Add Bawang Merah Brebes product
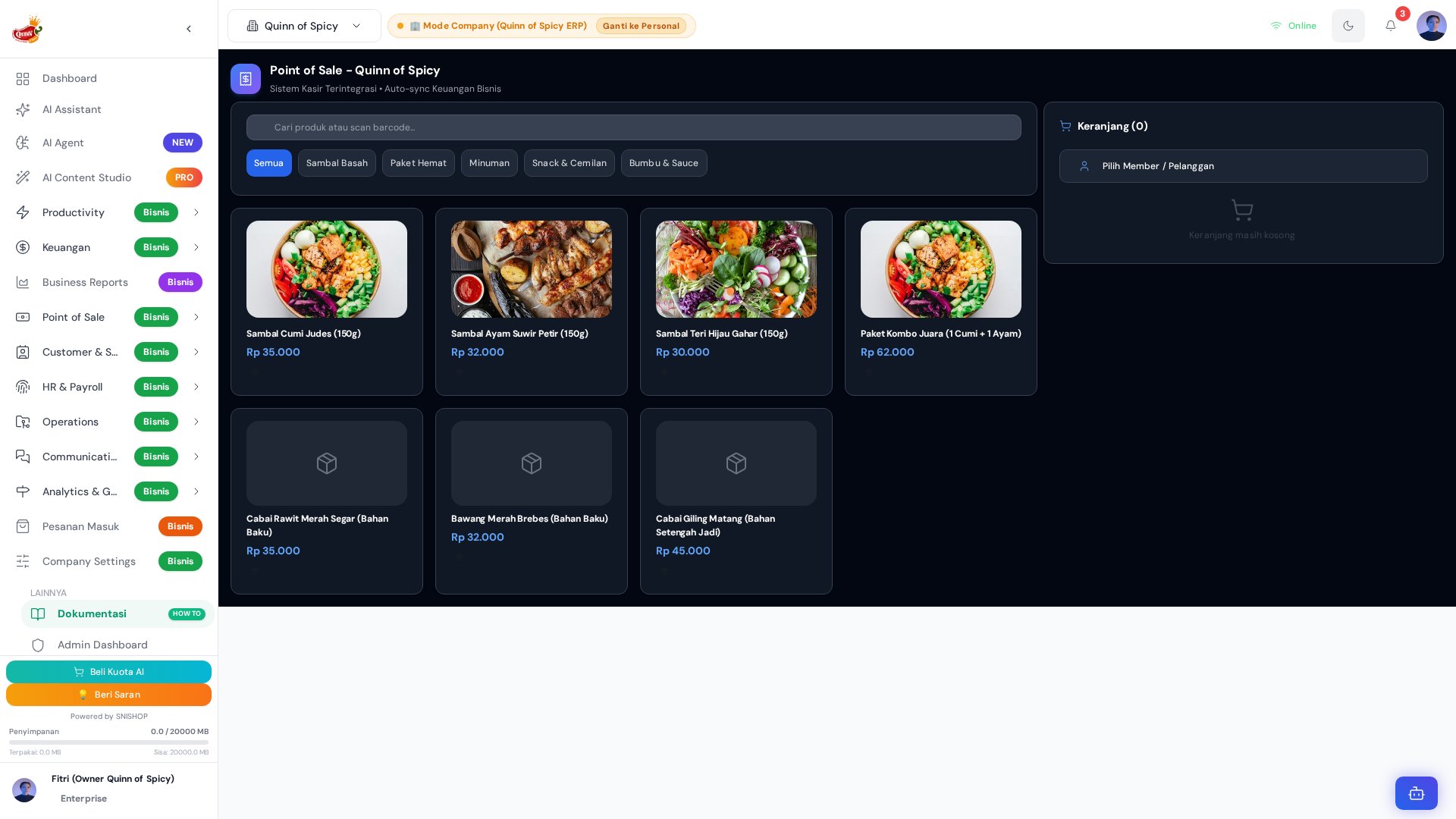This screenshot has height=819, width=1456. [x=532, y=501]
